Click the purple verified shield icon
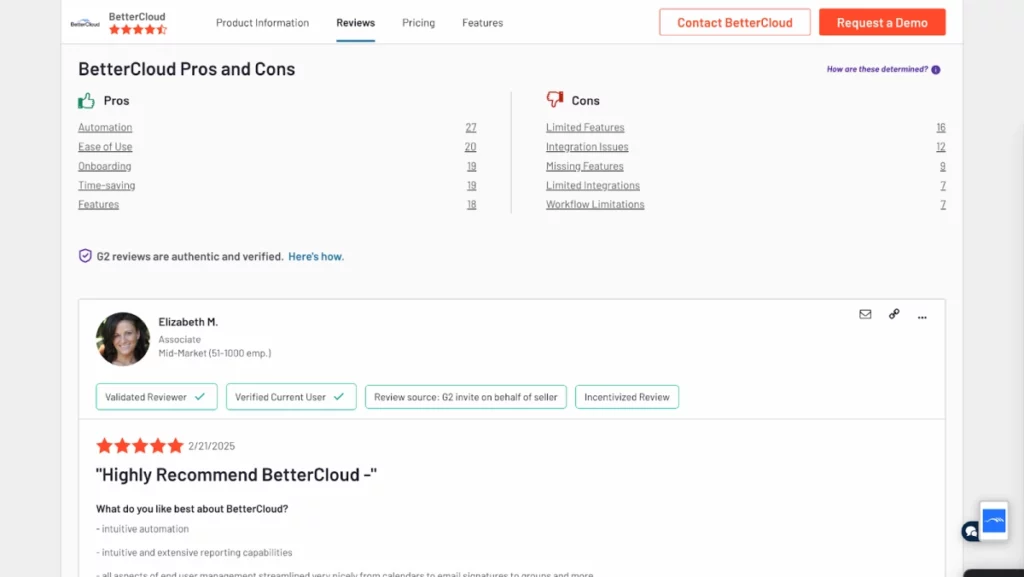The width and height of the screenshot is (1024, 577). click(x=85, y=256)
